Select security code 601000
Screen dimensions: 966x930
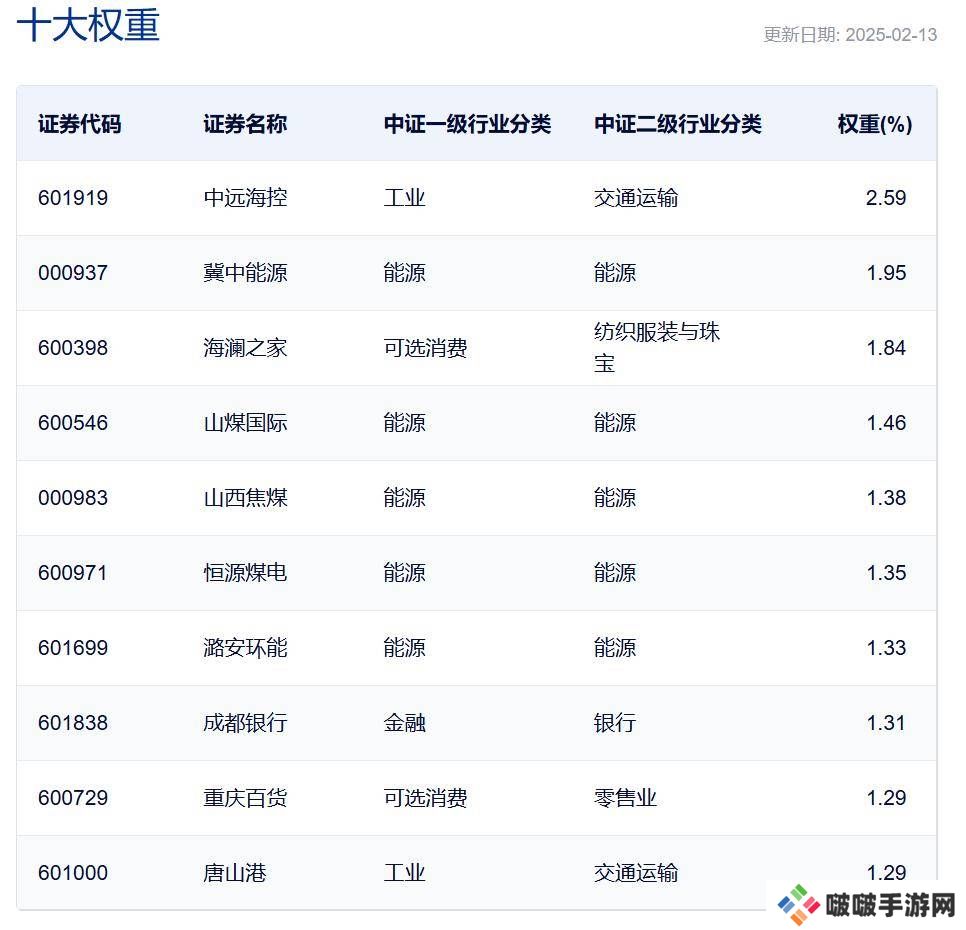(73, 874)
